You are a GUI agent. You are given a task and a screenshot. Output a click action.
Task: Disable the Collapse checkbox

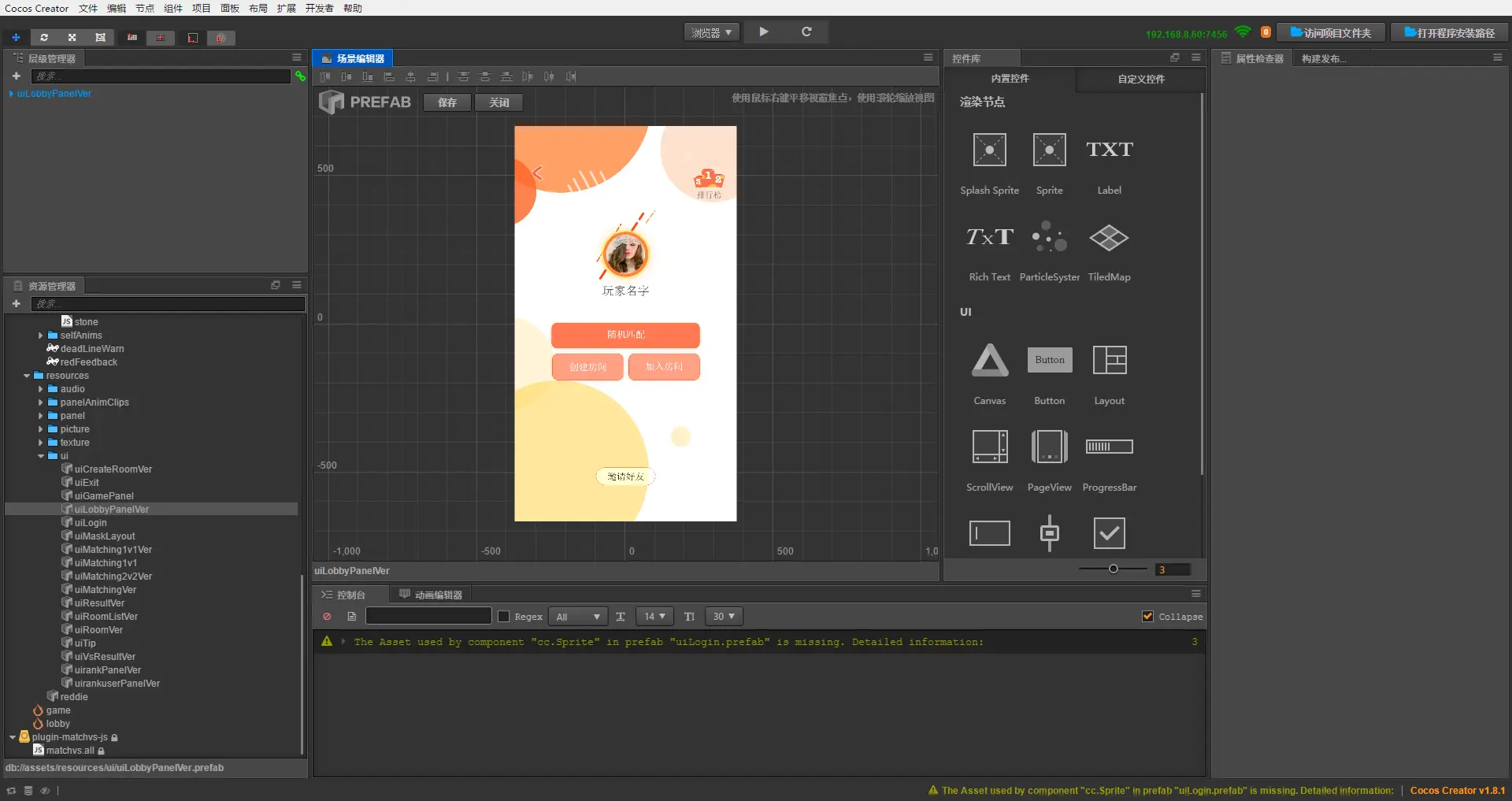pyautogui.click(x=1147, y=617)
